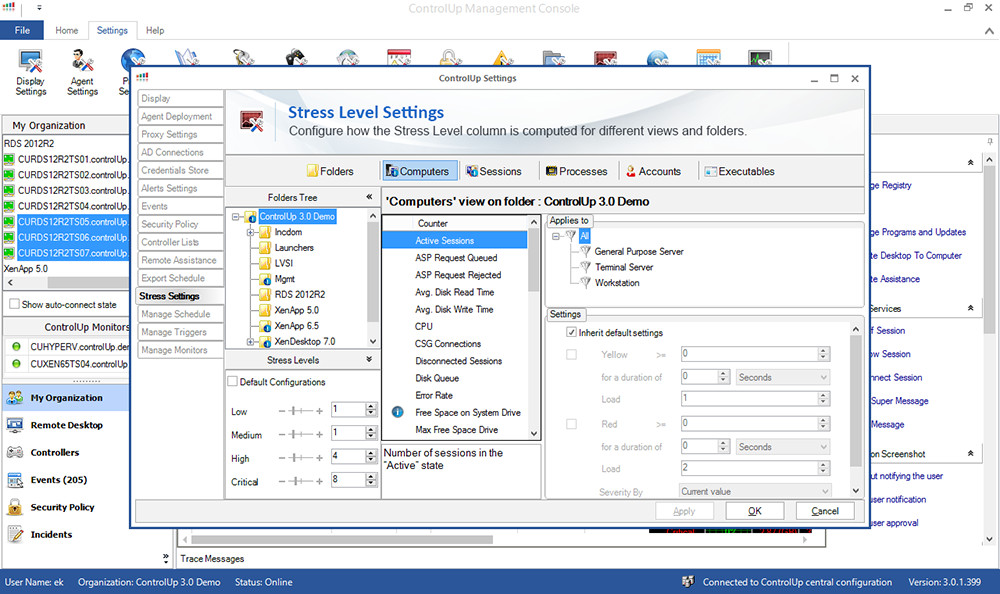Click the Launchers folder icon
Screen dimensions: 1000x594
click(x=265, y=248)
